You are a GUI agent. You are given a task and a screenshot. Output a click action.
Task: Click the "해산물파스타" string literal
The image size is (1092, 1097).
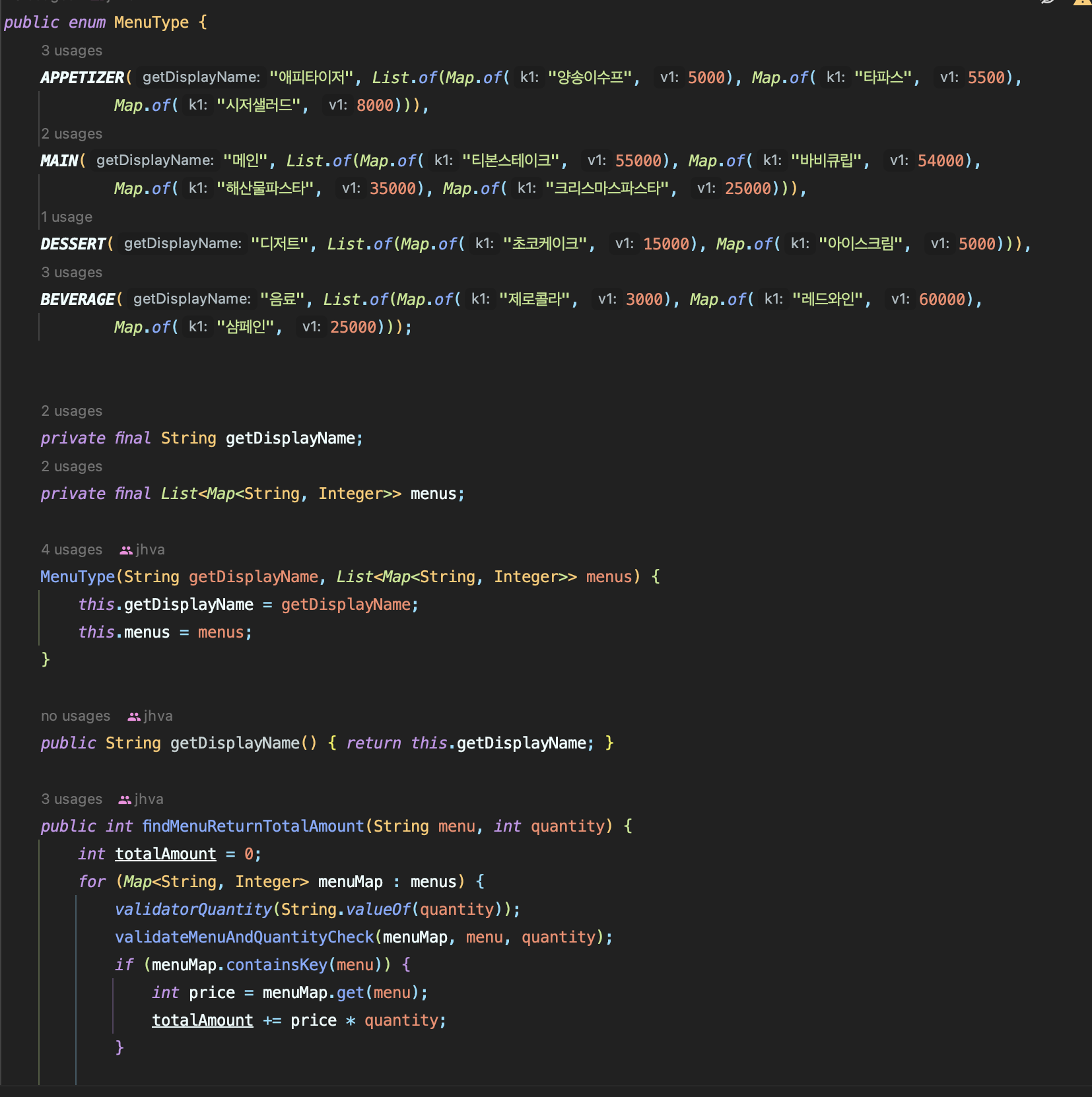point(265,189)
